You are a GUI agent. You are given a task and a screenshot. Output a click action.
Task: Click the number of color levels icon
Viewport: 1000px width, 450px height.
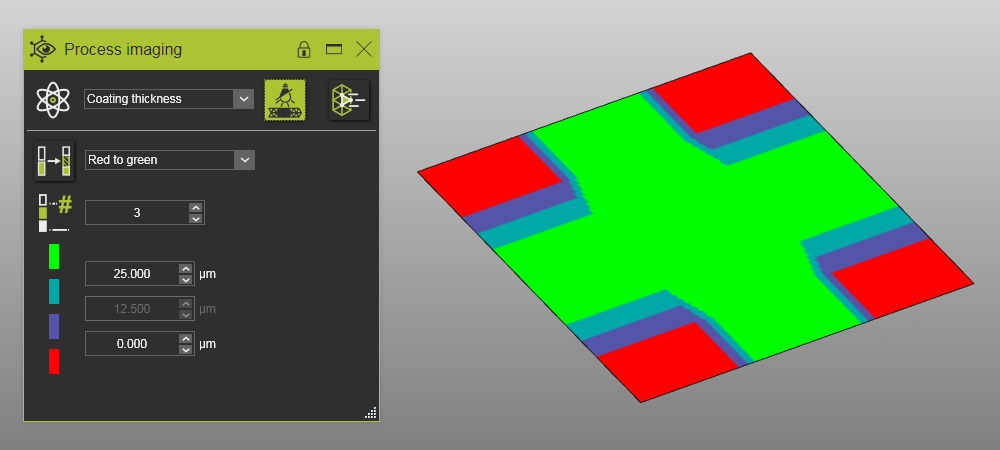[x=54, y=213]
